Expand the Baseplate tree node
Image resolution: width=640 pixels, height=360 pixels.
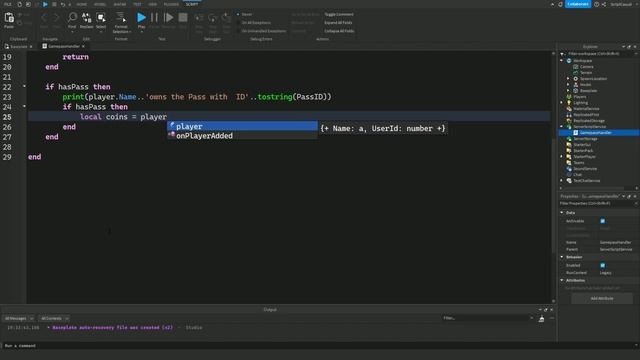pos(568,91)
